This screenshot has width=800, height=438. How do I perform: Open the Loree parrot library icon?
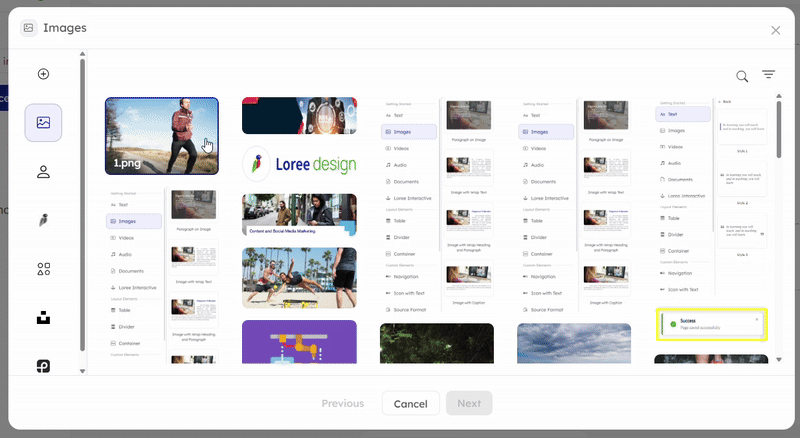pyautogui.click(x=43, y=220)
